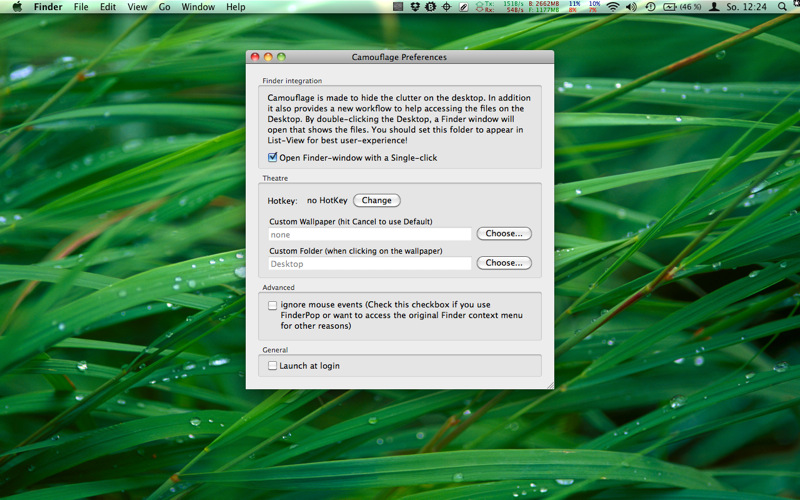Click the Time Machine menu bar icon
The width and height of the screenshot is (800, 500).
tap(650, 7)
